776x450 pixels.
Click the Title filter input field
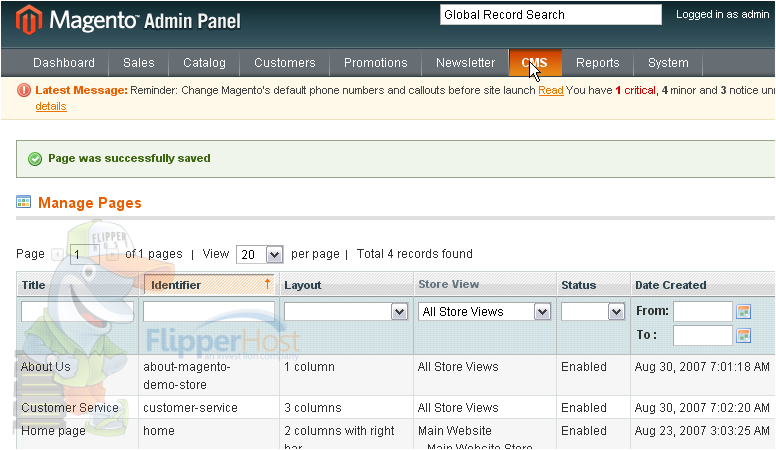(77, 312)
